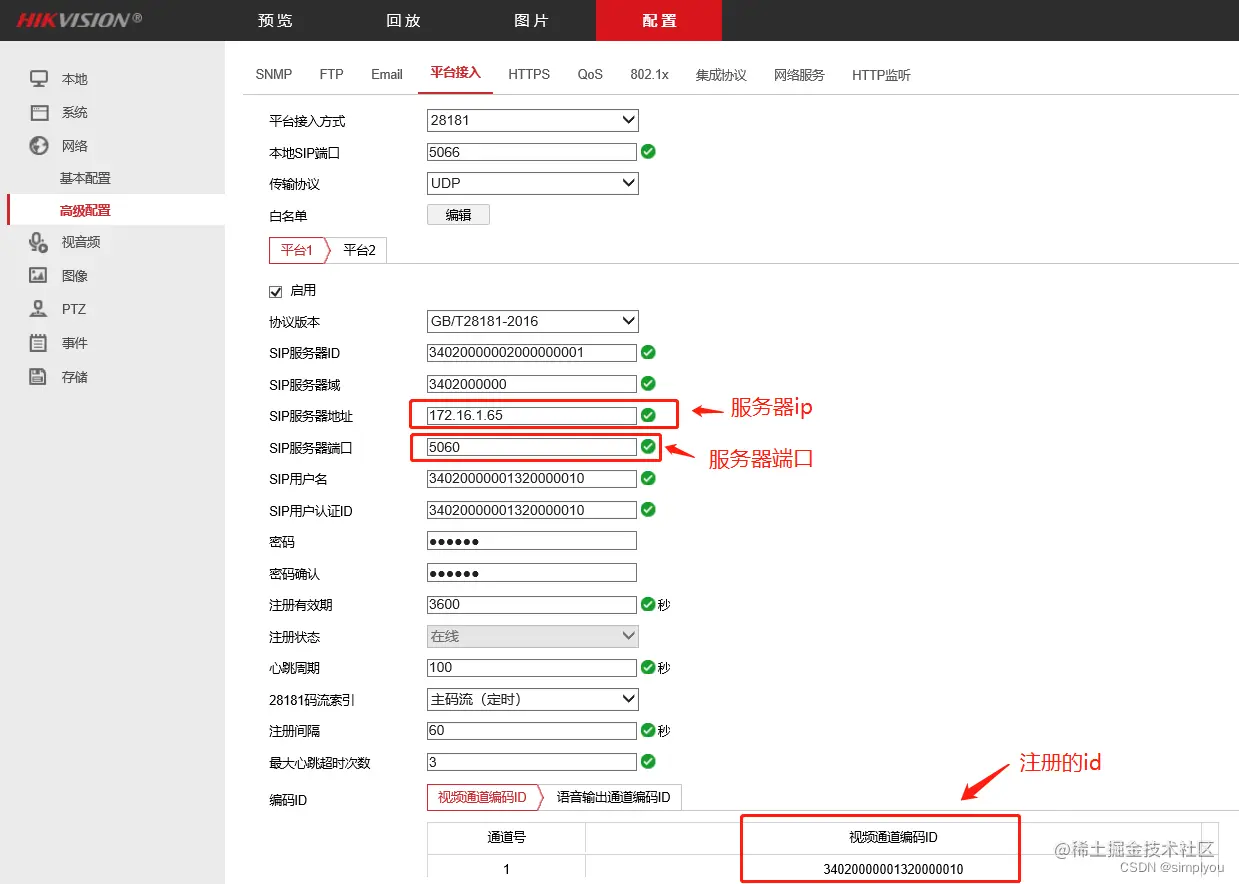
Task: Switch to the 802.1x tab
Action: (649, 74)
